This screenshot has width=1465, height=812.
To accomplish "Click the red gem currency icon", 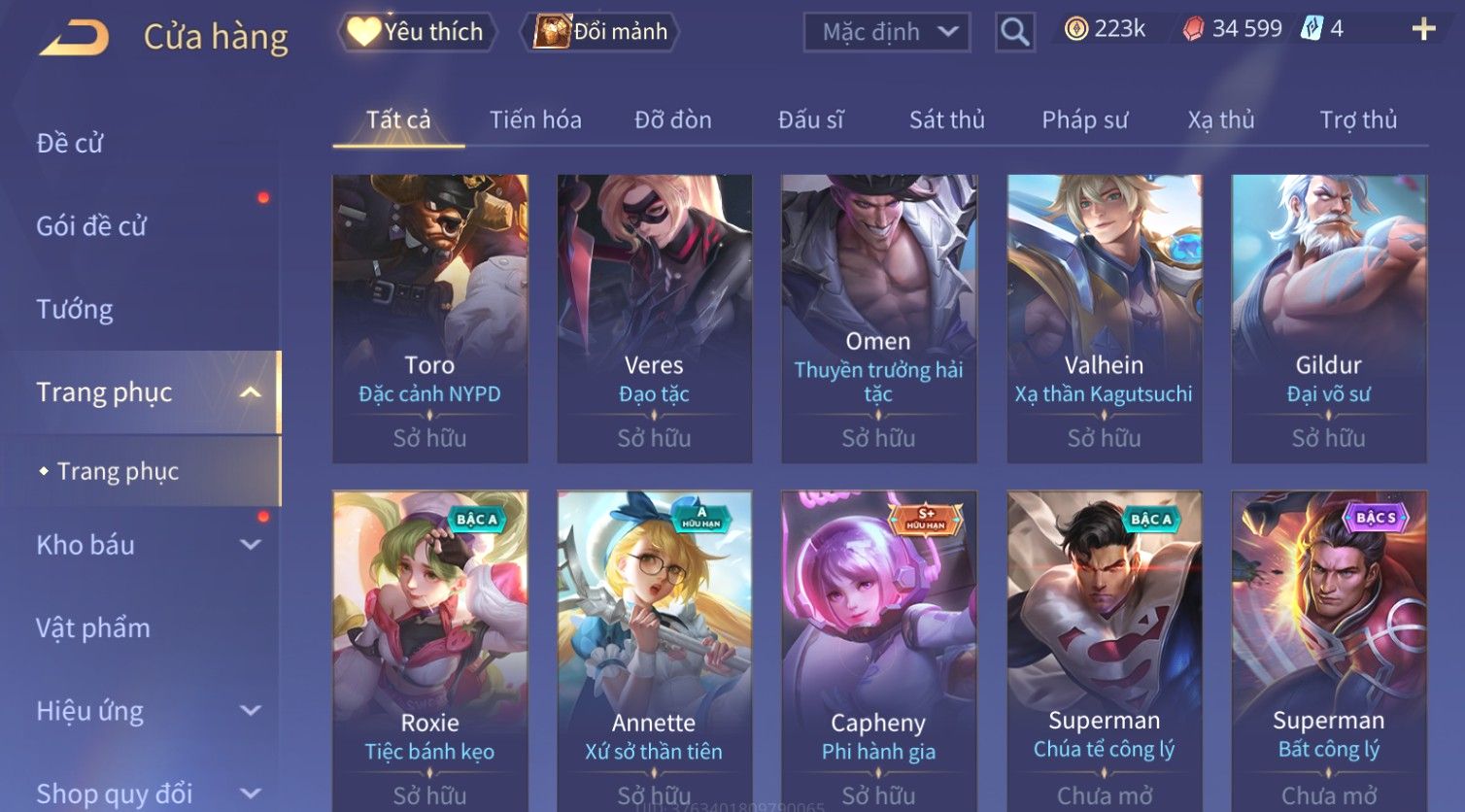I will tap(1193, 29).
